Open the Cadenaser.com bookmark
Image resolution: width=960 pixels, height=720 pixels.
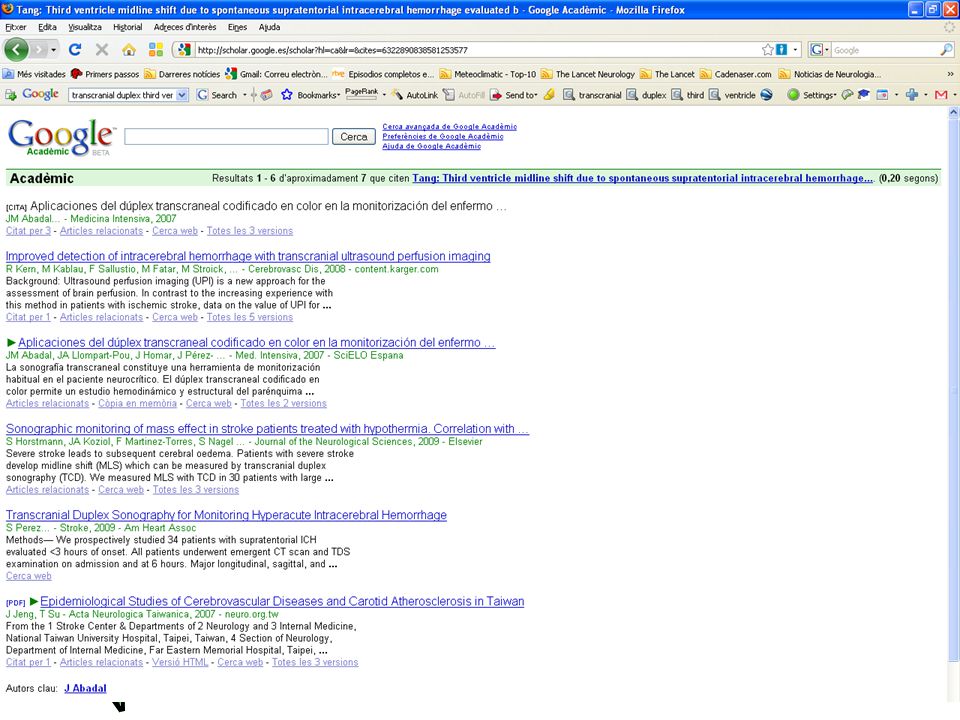[736, 74]
